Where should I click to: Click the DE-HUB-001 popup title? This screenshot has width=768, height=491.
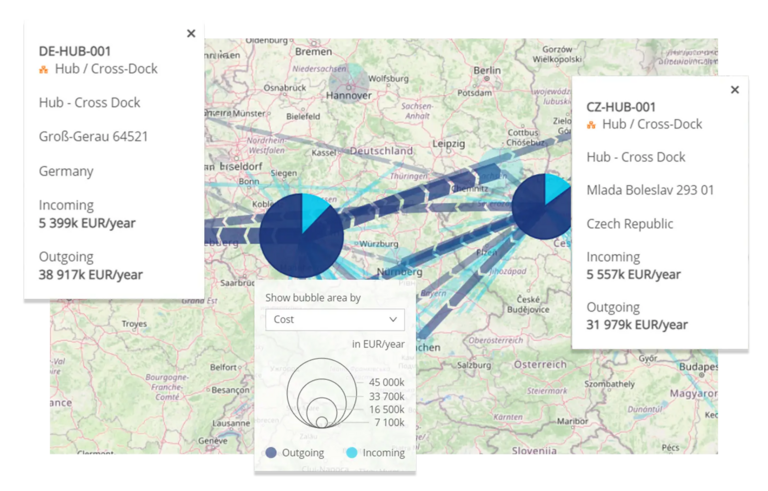pyautogui.click(x=75, y=51)
